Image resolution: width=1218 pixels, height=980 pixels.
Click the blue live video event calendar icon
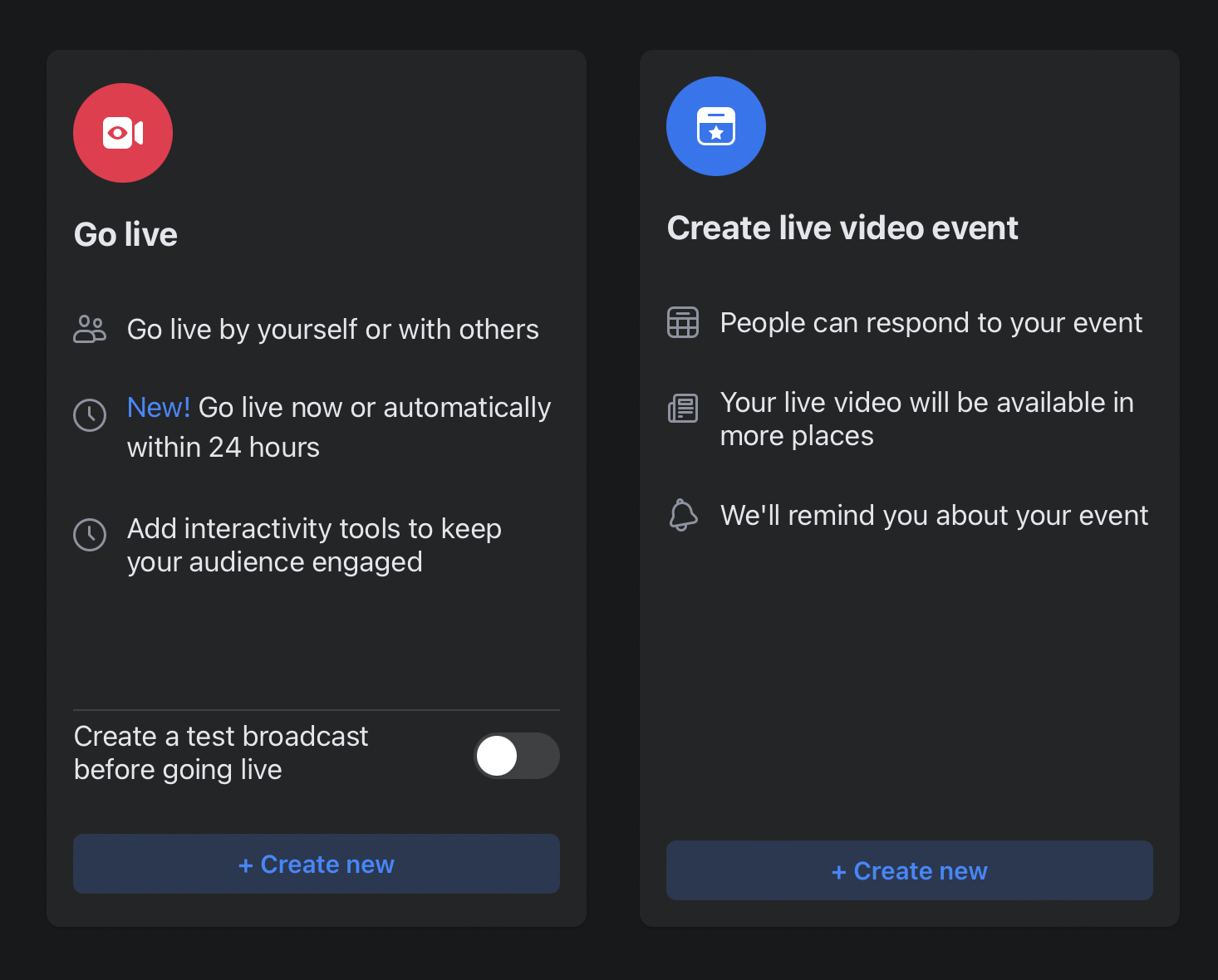tap(716, 126)
